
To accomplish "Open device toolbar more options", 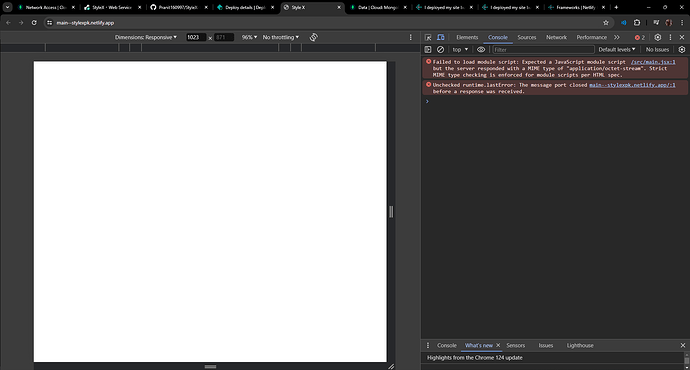I will [411, 37].
